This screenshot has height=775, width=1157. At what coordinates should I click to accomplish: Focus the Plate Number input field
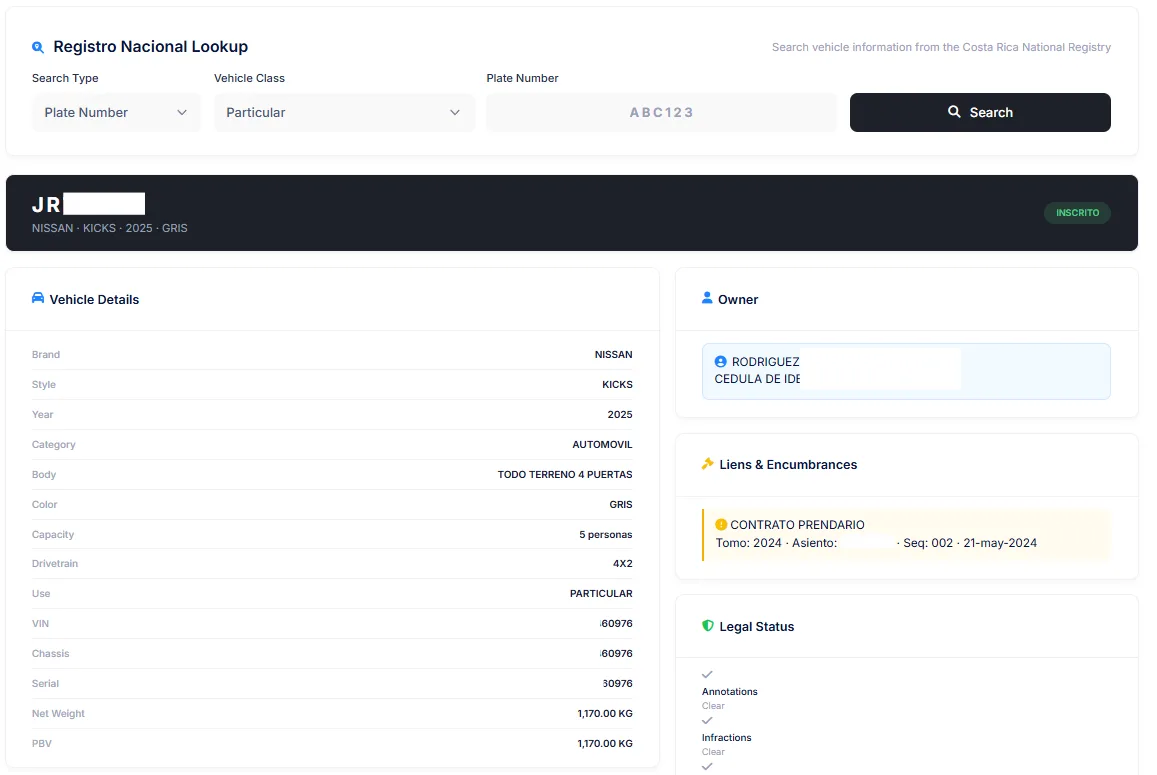point(661,112)
